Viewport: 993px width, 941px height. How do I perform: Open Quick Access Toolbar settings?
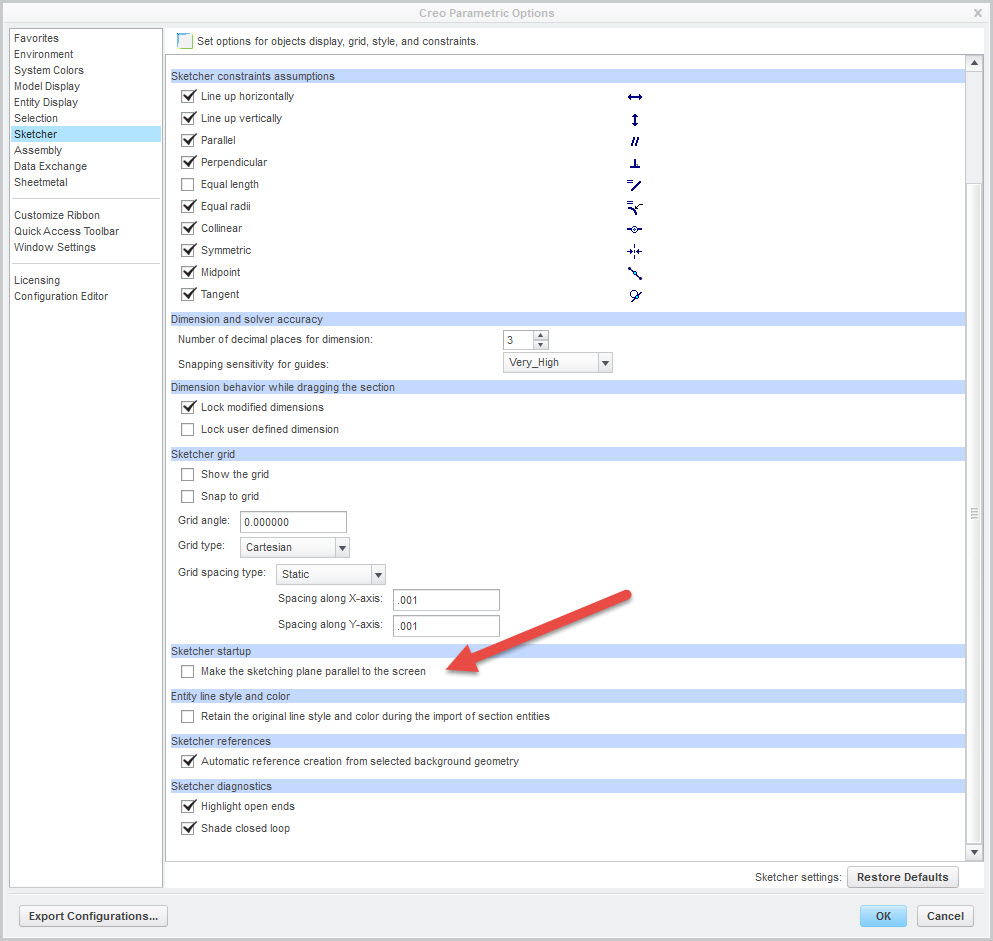tap(66, 231)
